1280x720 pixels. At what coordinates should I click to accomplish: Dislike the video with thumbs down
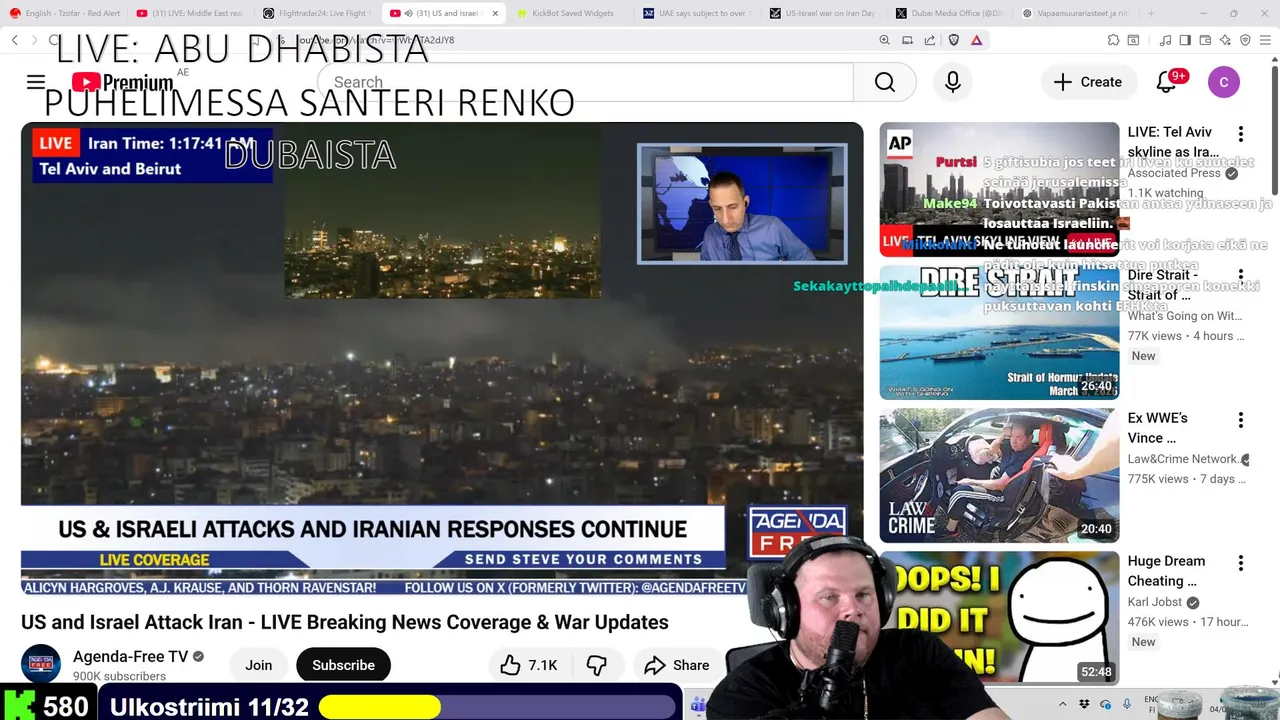597,665
